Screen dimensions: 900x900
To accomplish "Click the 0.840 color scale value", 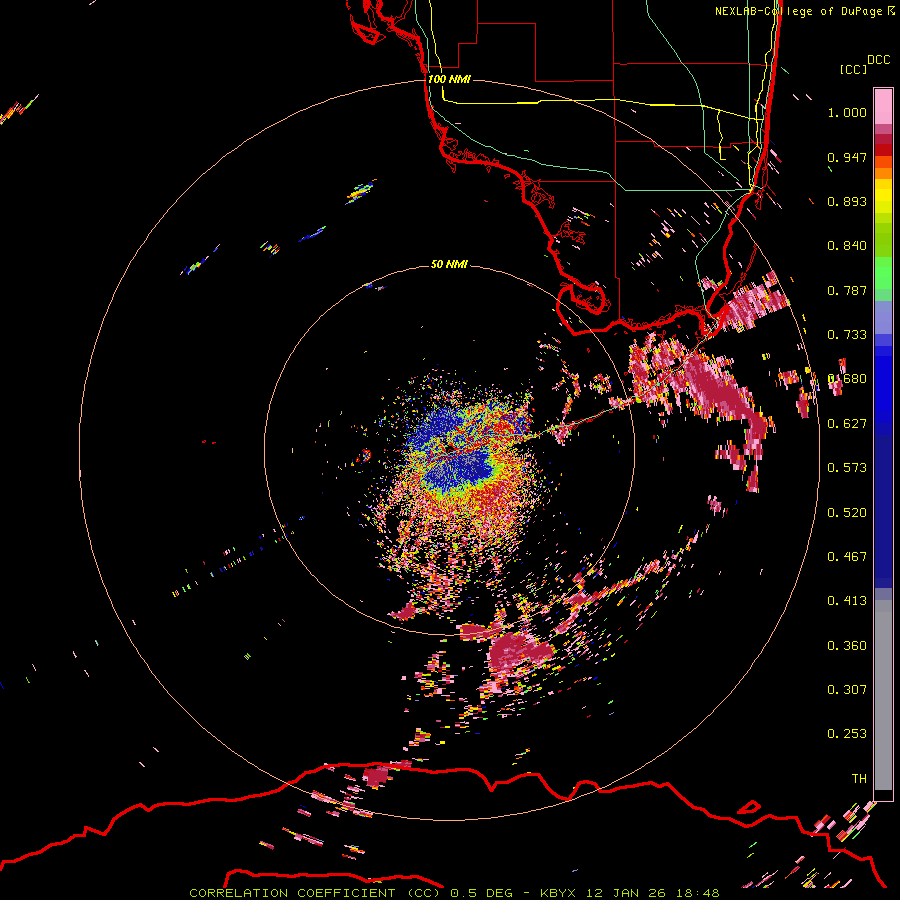I will tap(847, 246).
